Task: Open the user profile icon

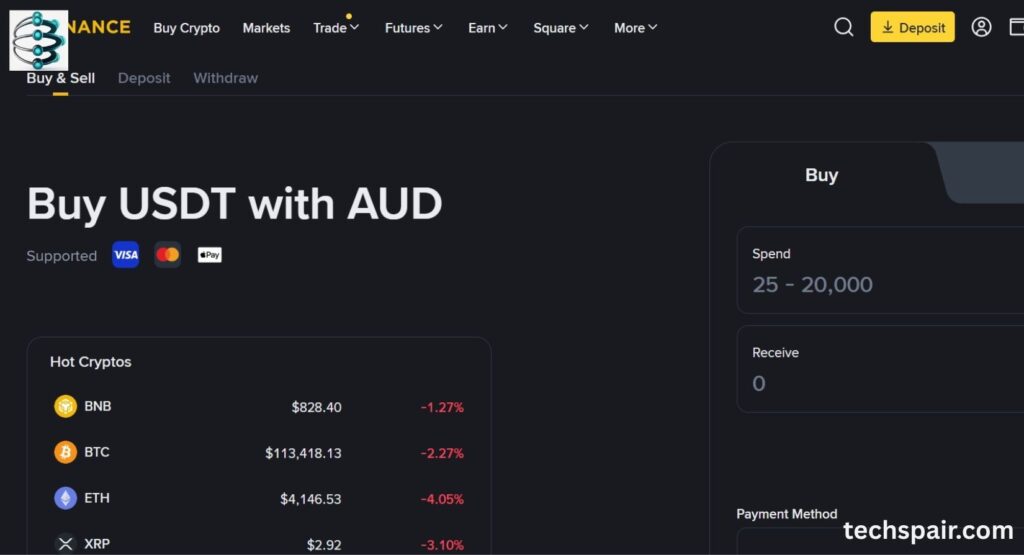Action: pyautogui.click(x=982, y=27)
